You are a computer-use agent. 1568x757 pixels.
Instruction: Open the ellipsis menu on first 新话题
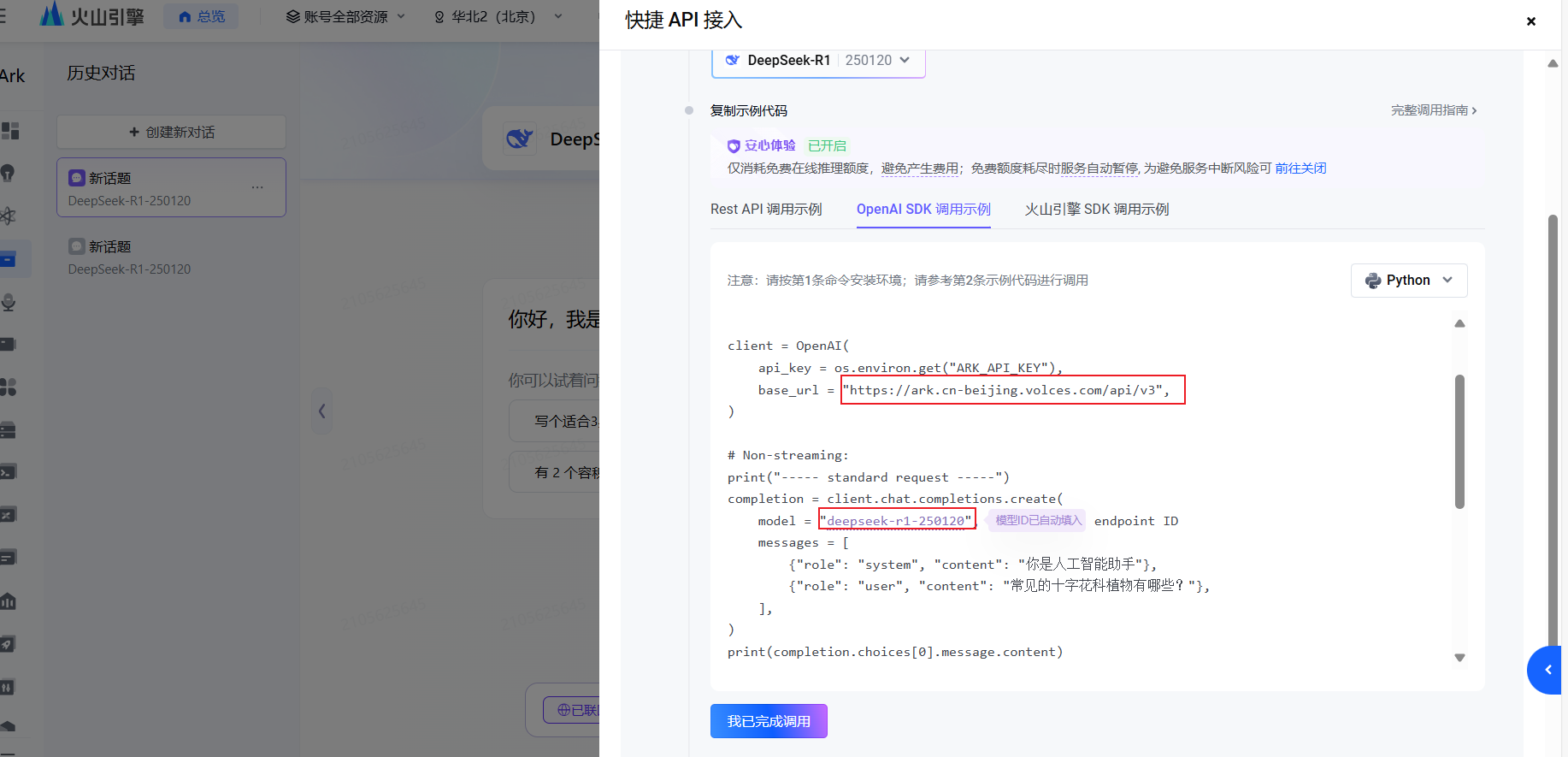[257, 187]
